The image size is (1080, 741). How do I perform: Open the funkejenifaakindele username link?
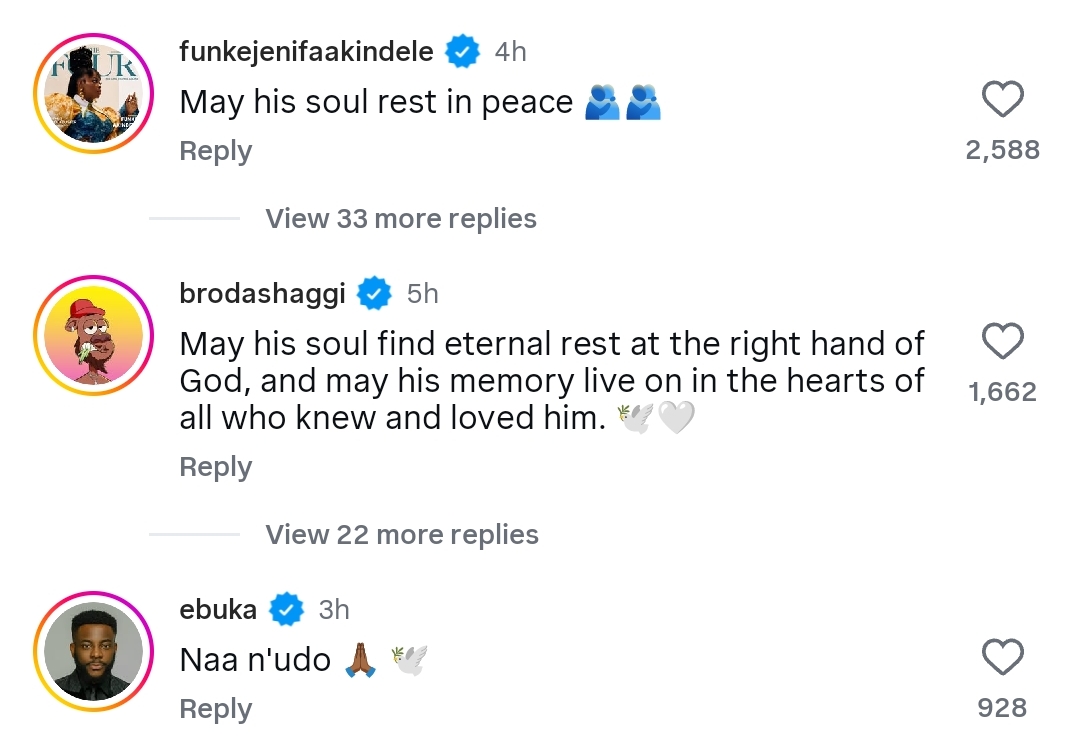(307, 52)
